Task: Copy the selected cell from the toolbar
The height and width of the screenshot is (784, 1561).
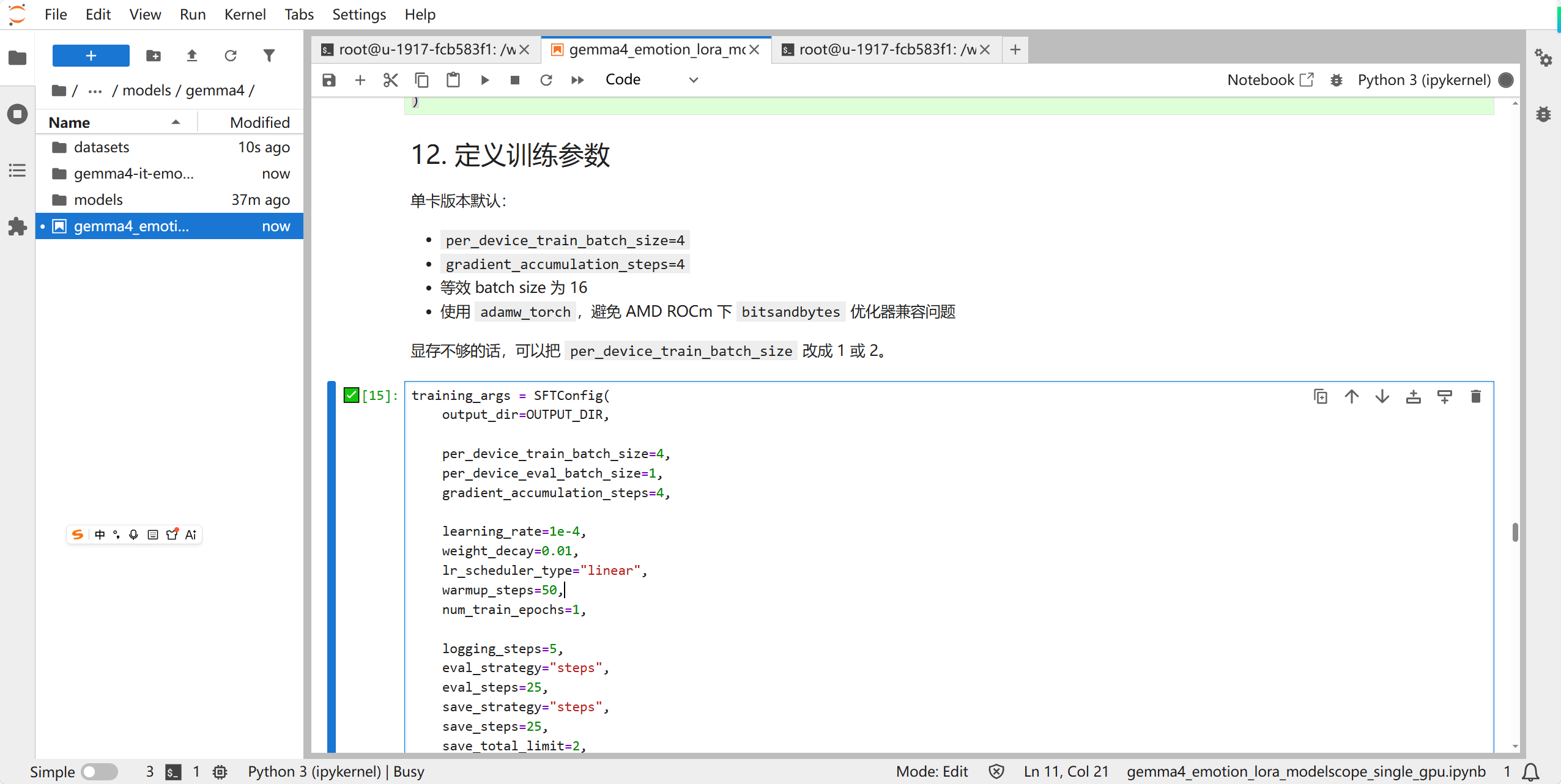Action: point(422,80)
